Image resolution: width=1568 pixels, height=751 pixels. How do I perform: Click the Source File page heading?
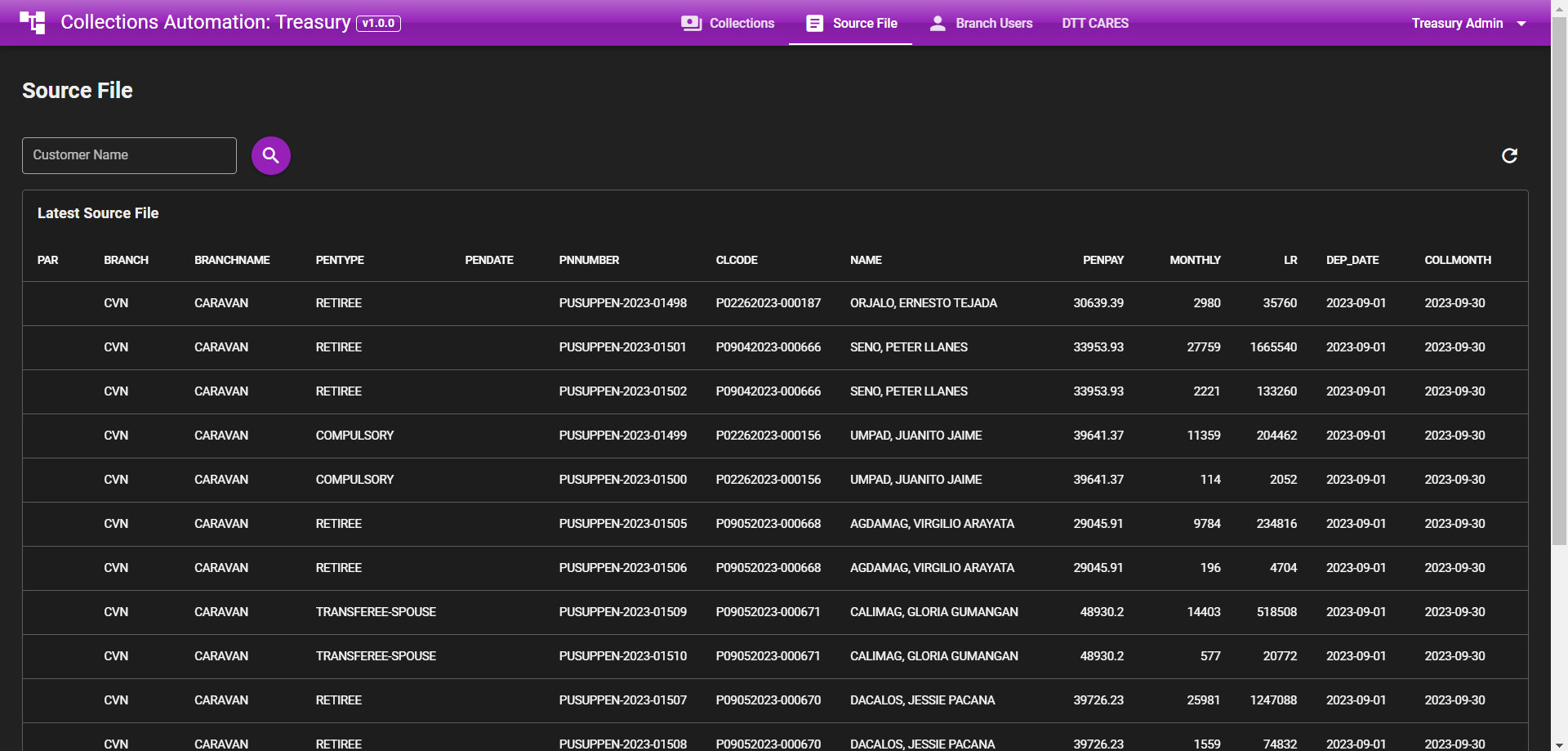tap(78, 91)
